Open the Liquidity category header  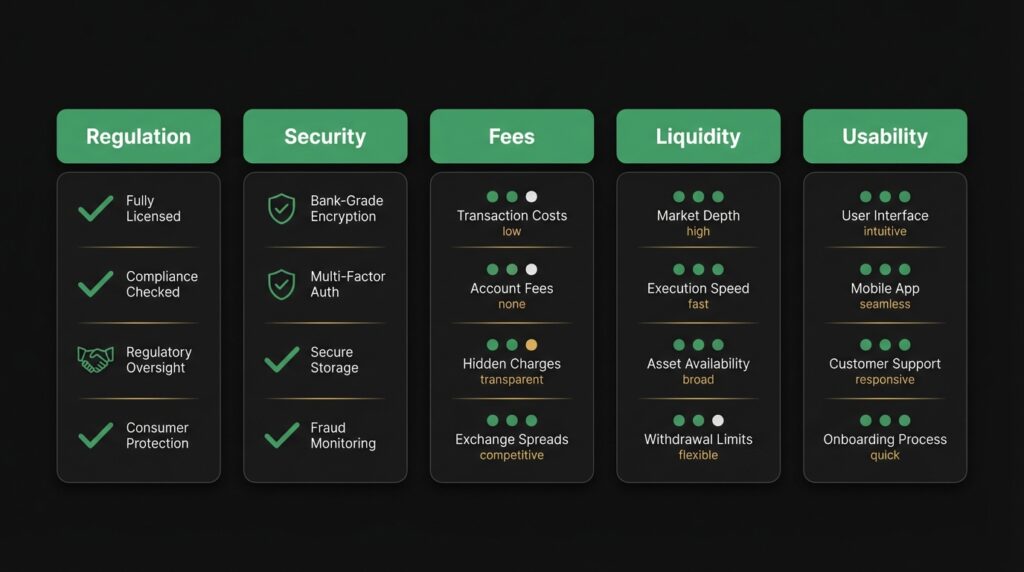698,137
